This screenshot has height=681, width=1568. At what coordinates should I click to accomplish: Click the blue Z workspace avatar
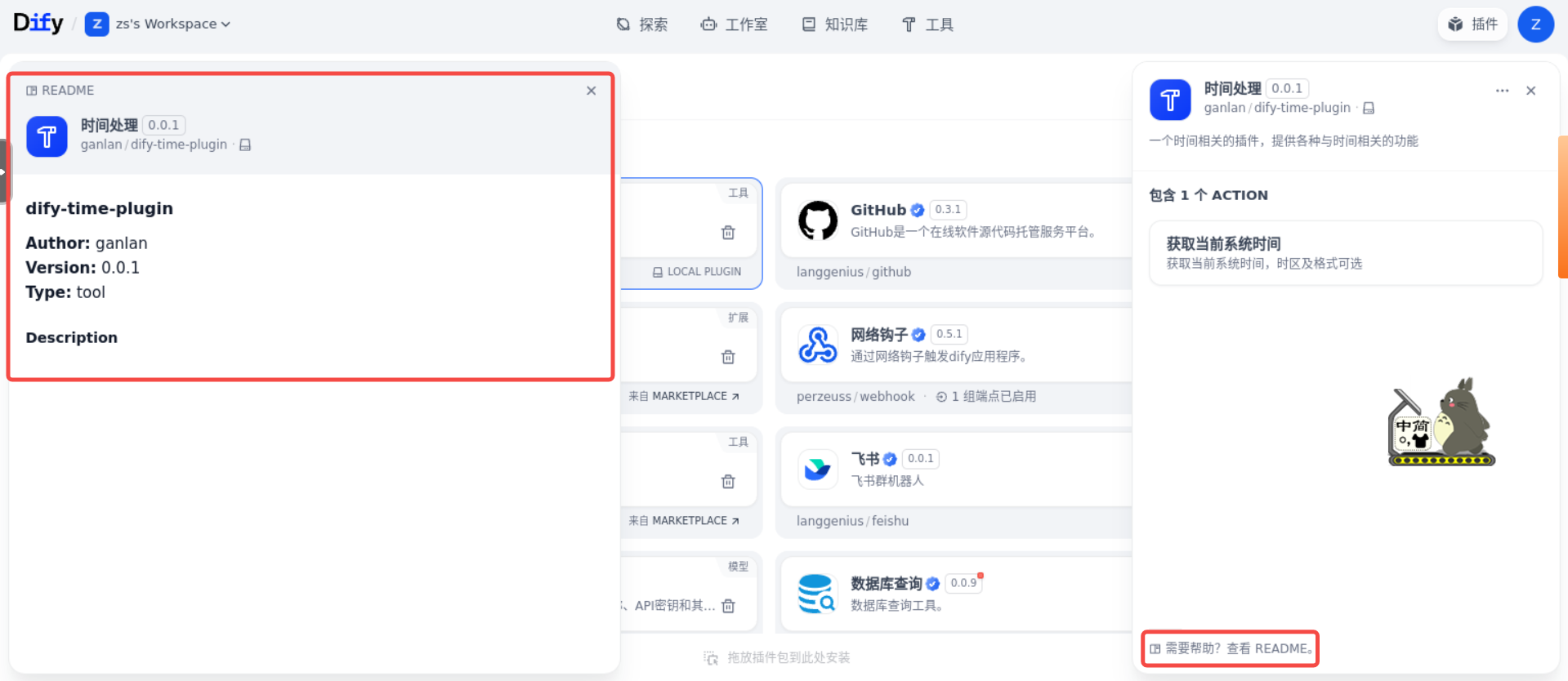coord(96,24)
